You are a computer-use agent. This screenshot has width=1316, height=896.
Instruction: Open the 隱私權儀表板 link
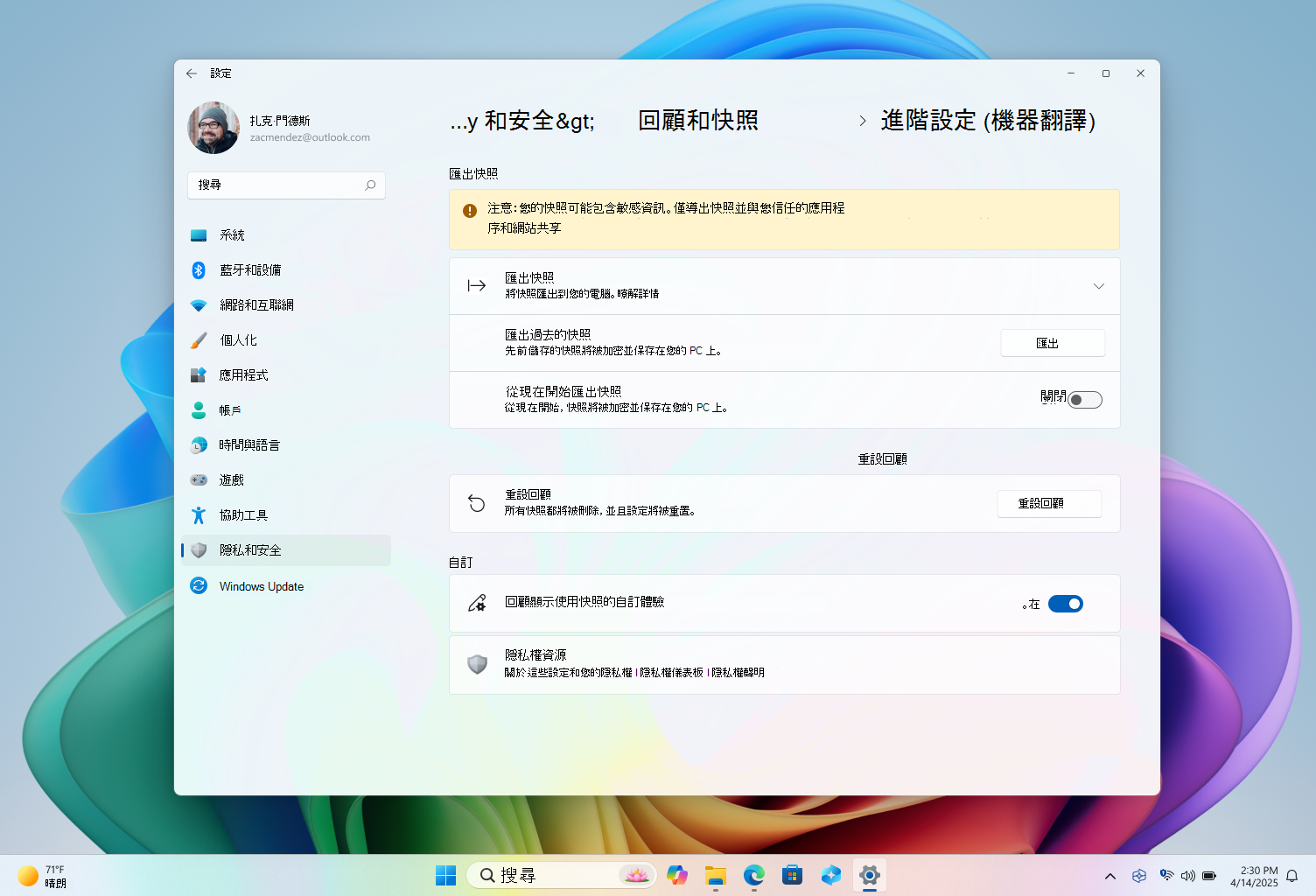point(672,673)
